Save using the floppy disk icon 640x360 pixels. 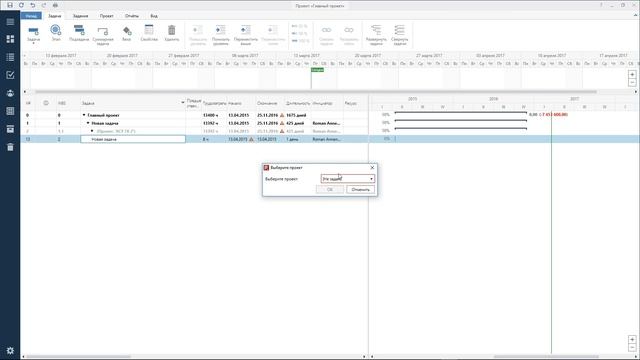click(x=10, y=5)
